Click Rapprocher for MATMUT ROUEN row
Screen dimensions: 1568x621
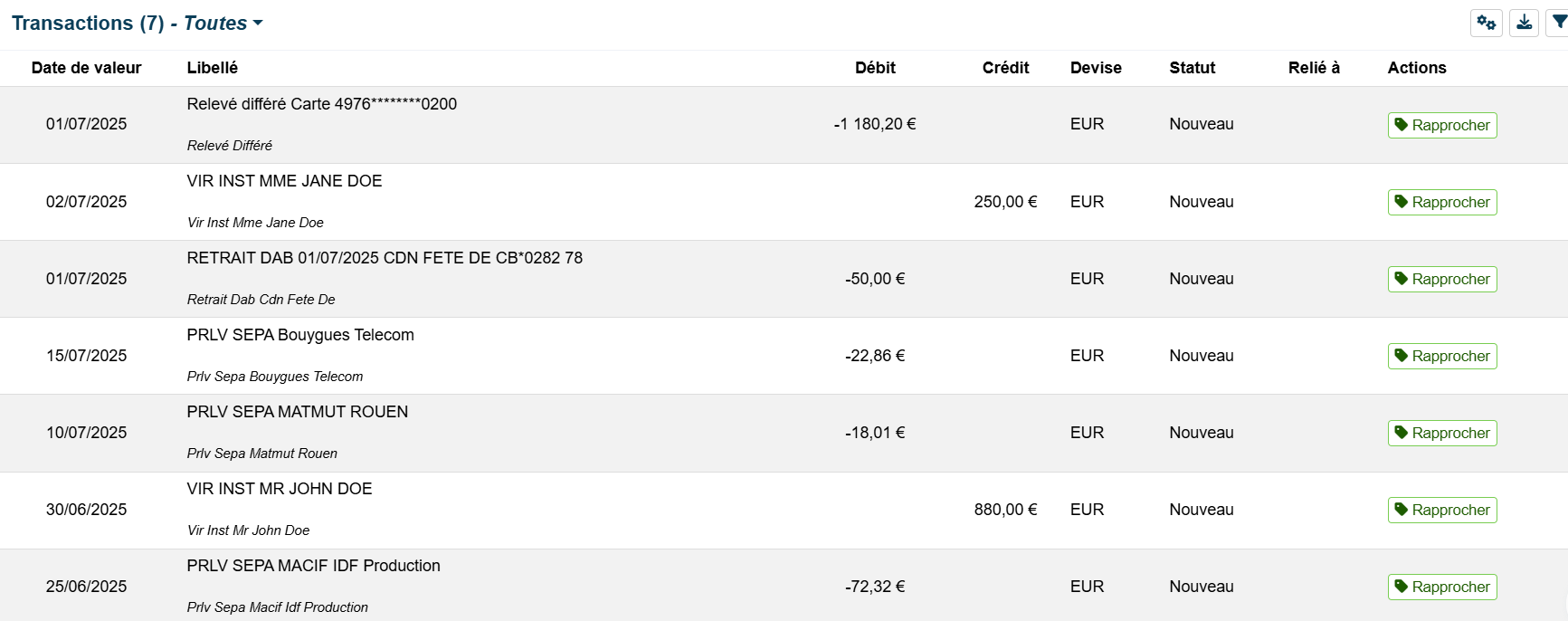[1442, 433]
